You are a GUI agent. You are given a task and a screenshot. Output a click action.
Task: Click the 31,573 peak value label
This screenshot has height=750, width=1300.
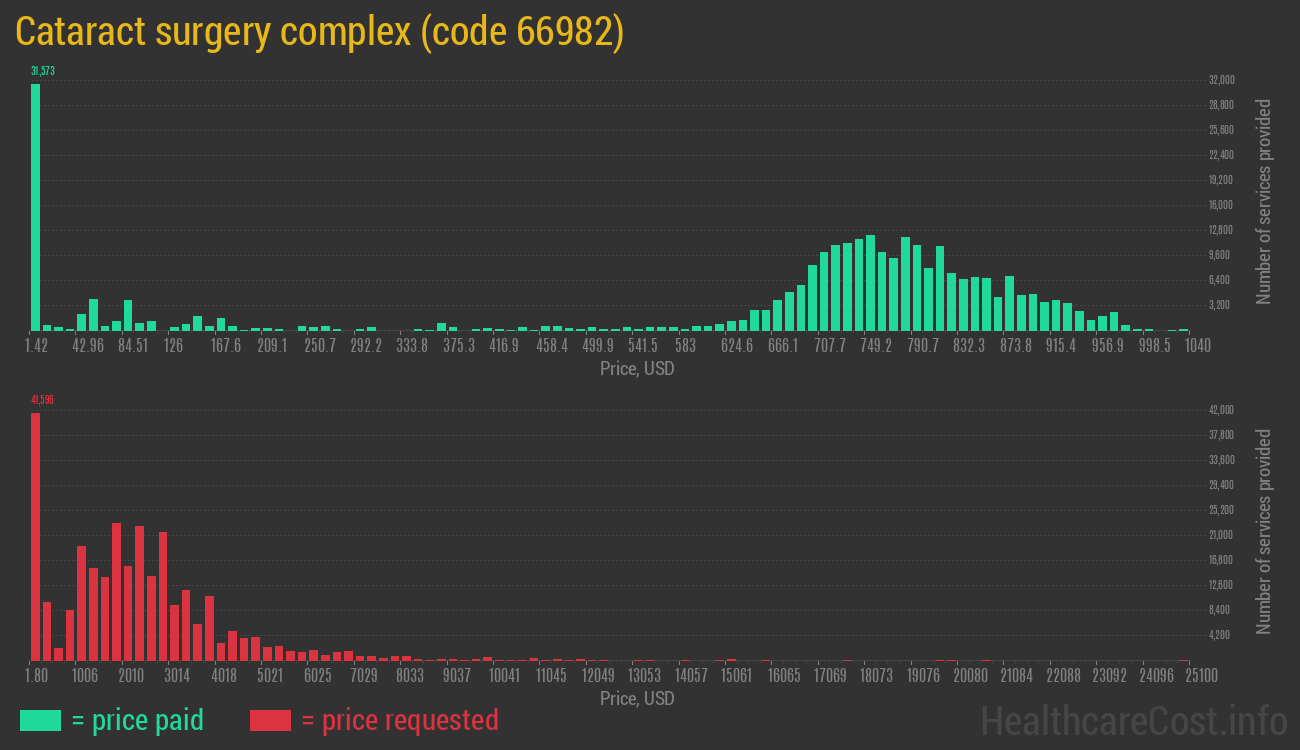coord(42,71)
